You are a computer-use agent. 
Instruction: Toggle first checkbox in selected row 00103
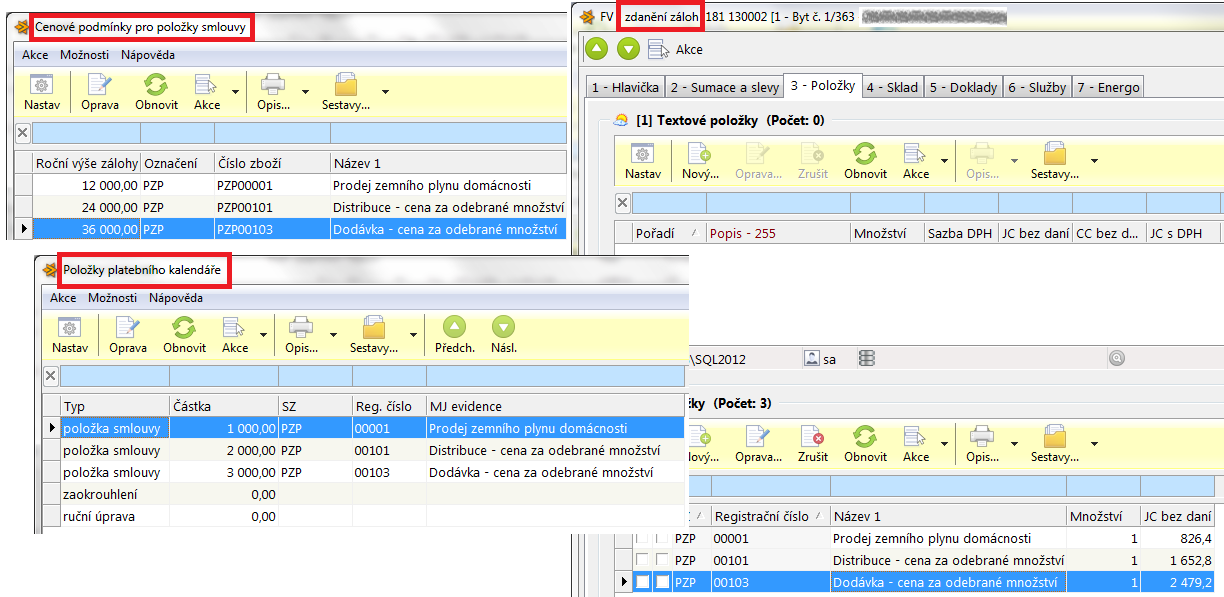642,581
